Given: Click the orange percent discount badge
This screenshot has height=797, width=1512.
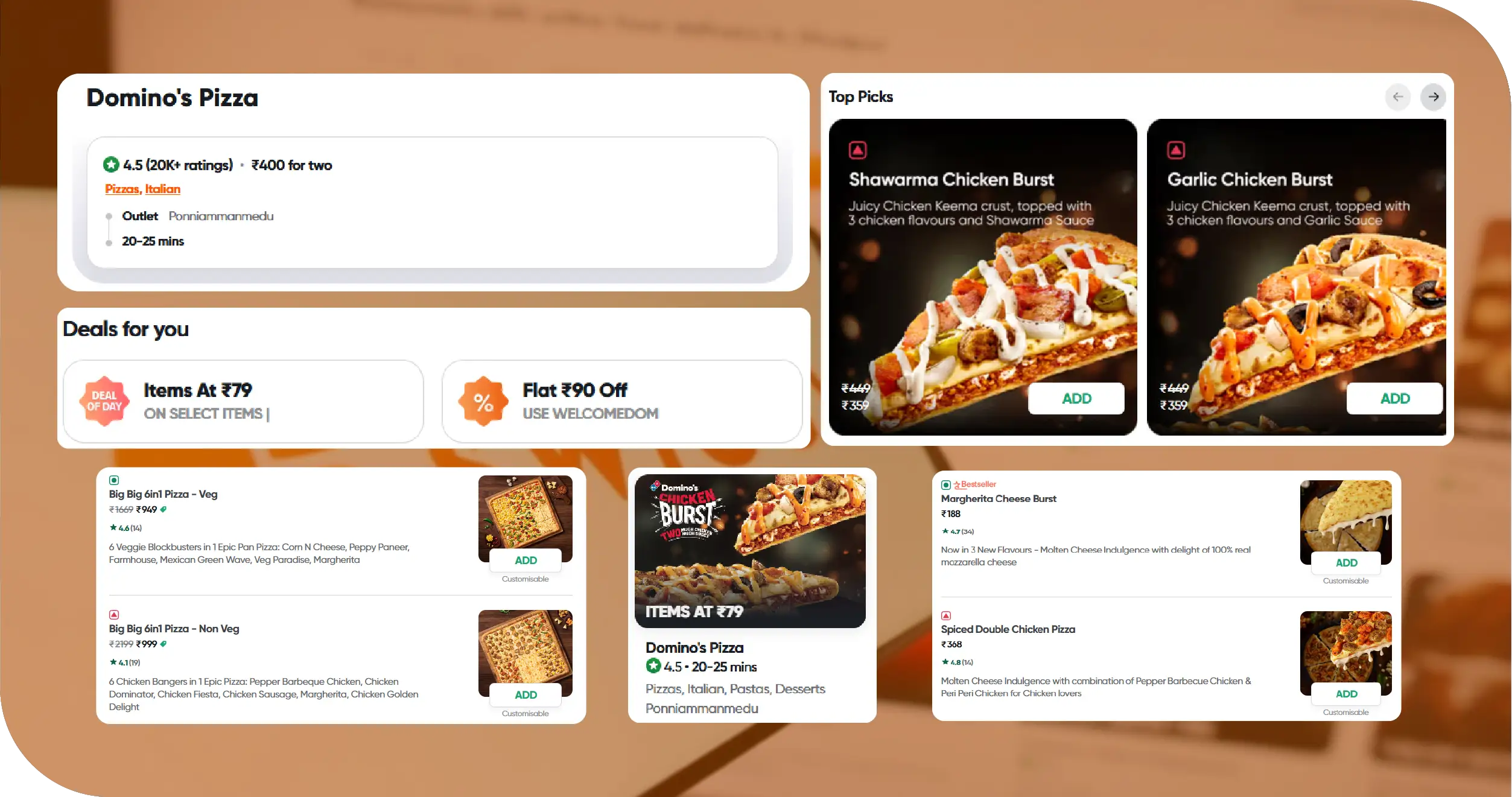Looking at the screenshot, I should [x=483, y=402].
